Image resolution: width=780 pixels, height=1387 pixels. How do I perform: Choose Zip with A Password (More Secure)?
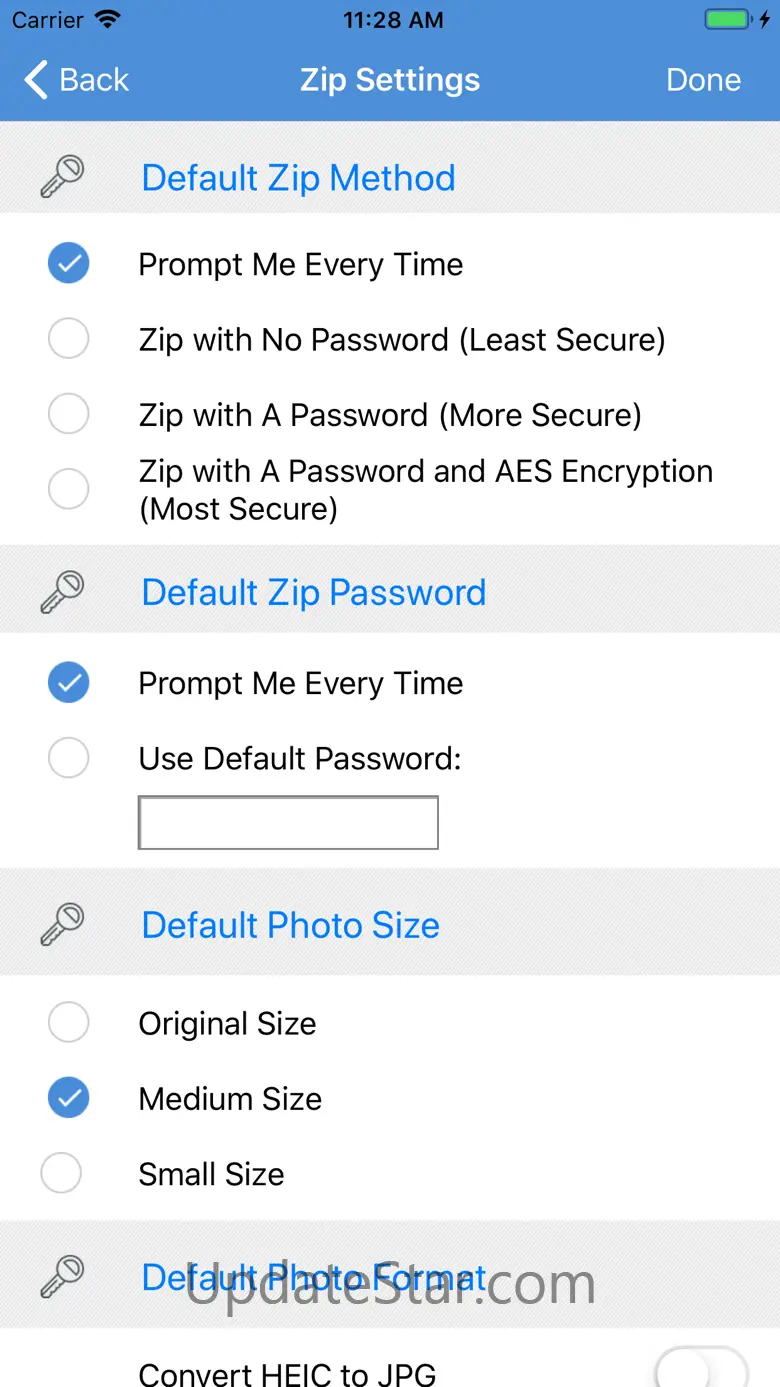click(x=69, y=414)
